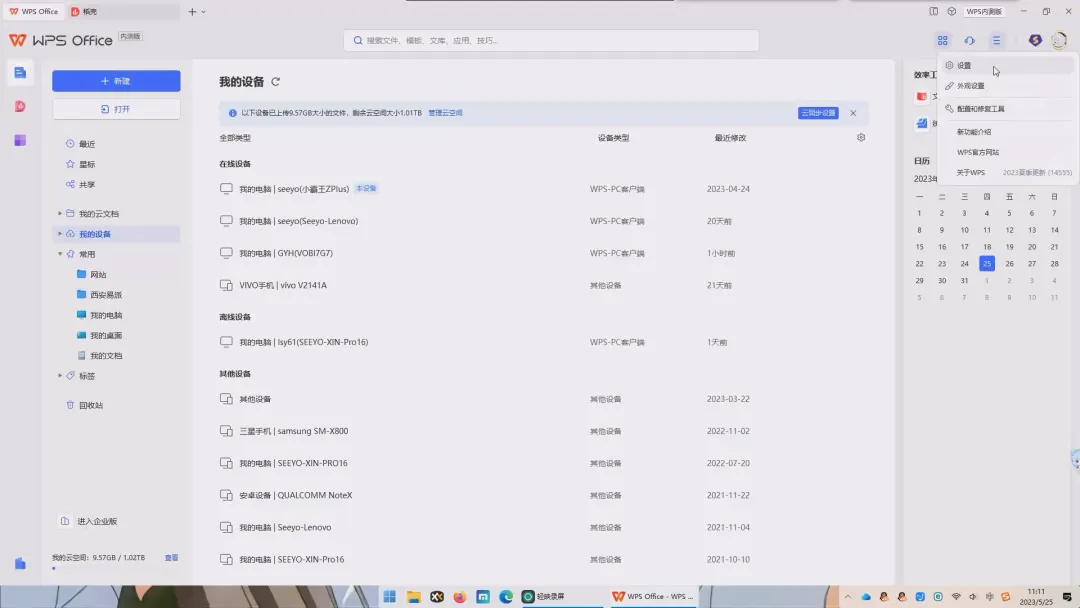1080x608 pixels.
Task: Open the app grid icon in top toolbar
Action: [x=942, y=41]
